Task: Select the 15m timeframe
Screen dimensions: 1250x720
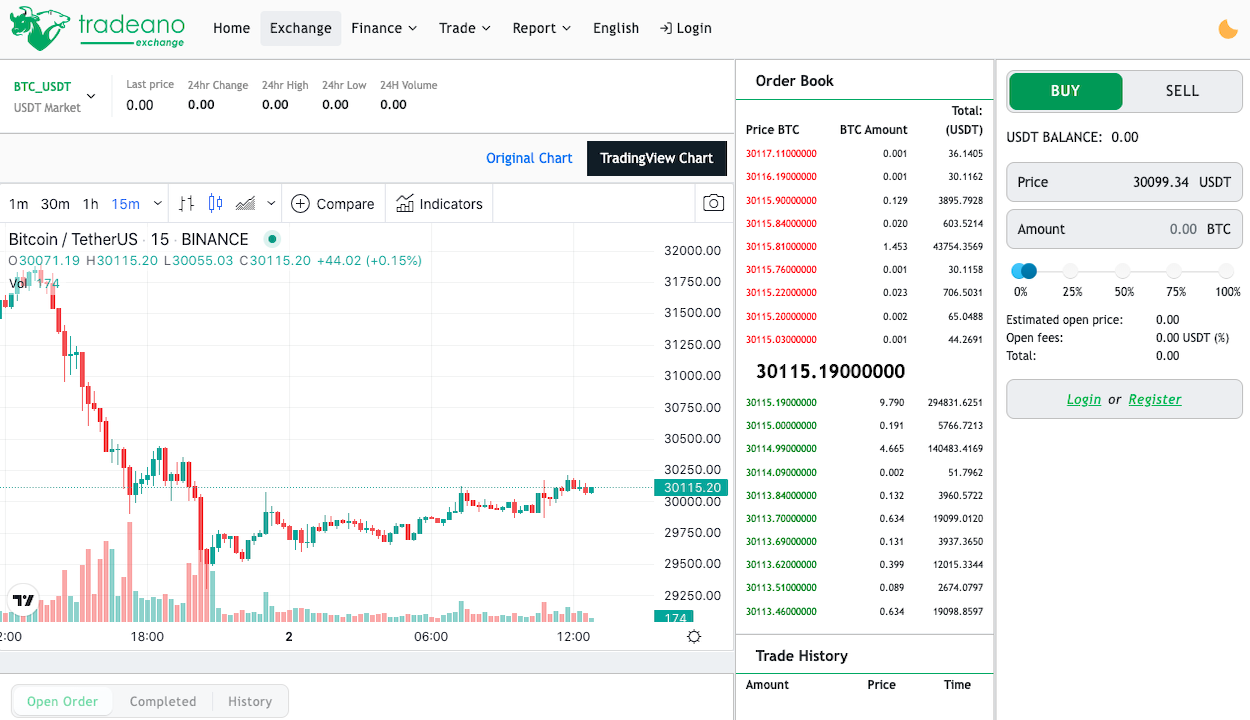Action: (126, 204)
